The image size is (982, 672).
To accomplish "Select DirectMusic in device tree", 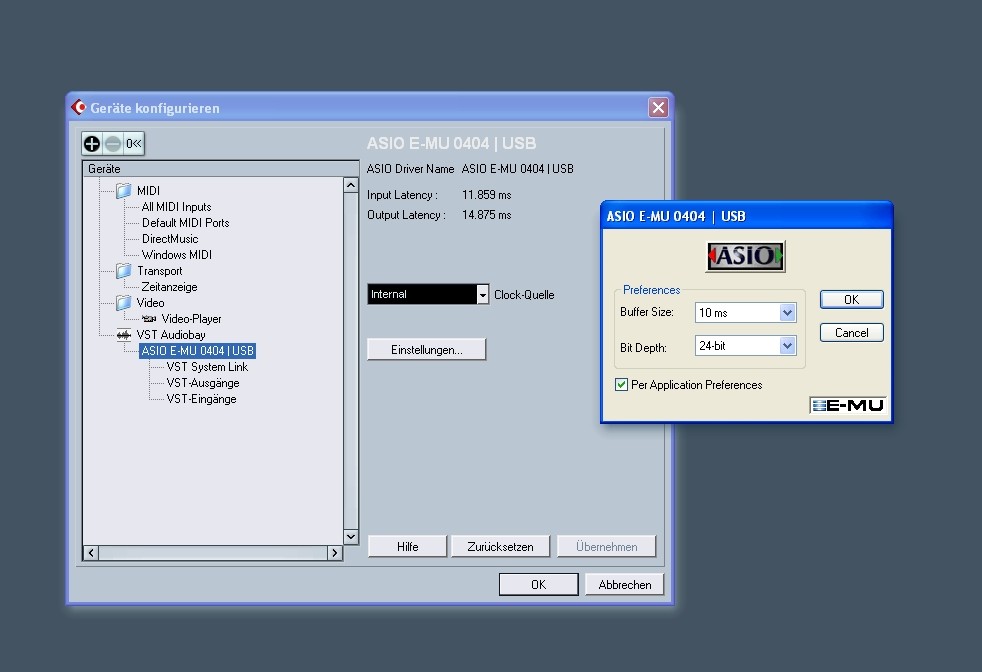I will click(x=170, y=239).
